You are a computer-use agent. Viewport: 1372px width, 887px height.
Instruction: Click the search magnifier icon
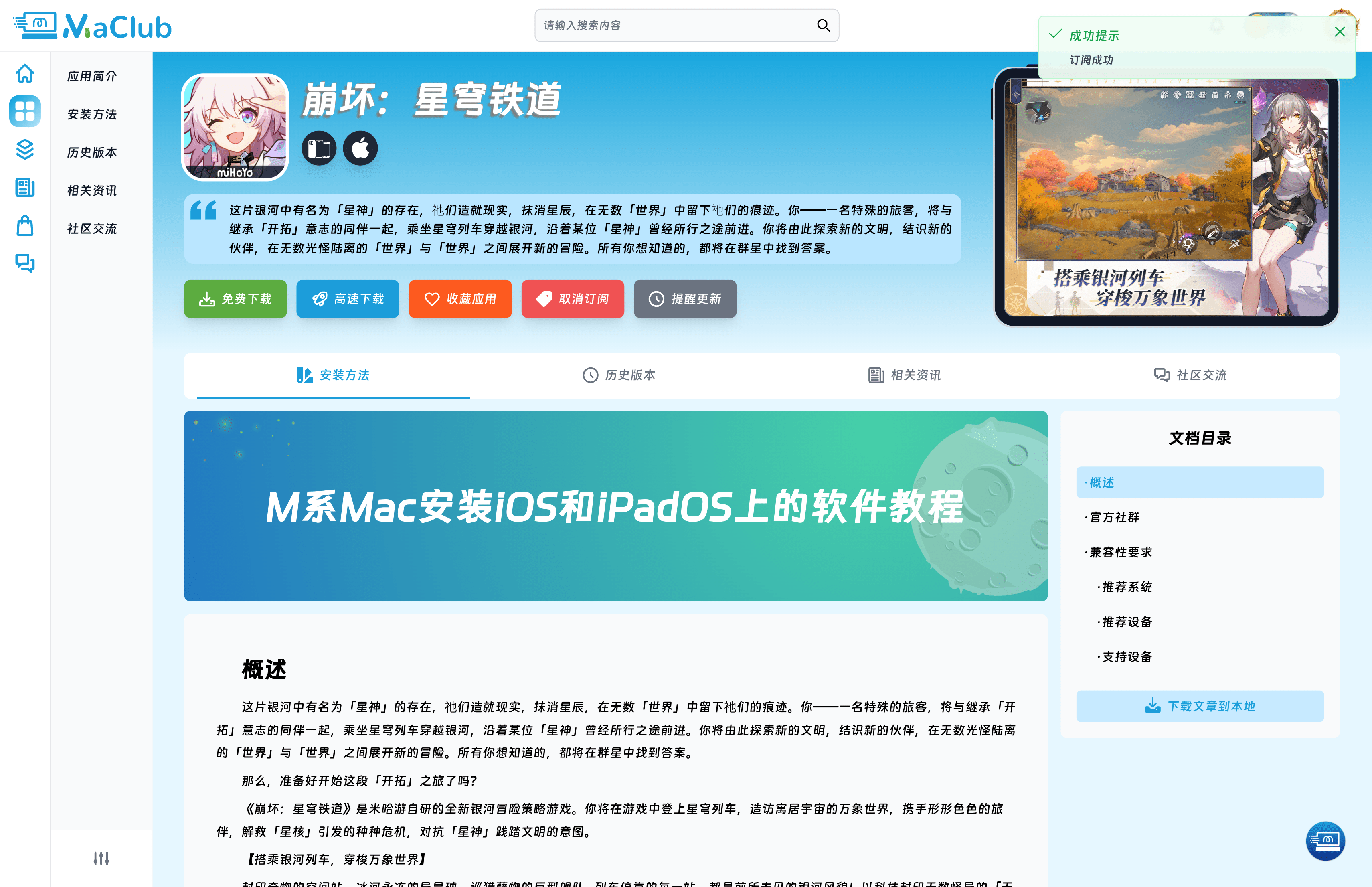[x=823, y=25]
